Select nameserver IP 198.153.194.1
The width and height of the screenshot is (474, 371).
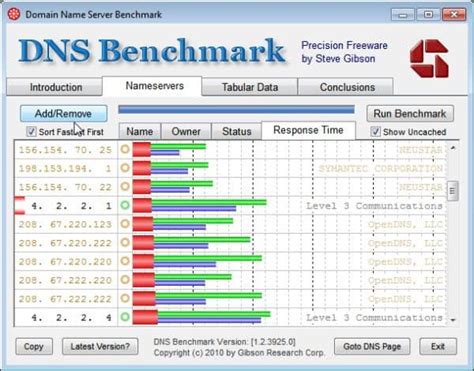pyautogui.click(x=65, y=168)
